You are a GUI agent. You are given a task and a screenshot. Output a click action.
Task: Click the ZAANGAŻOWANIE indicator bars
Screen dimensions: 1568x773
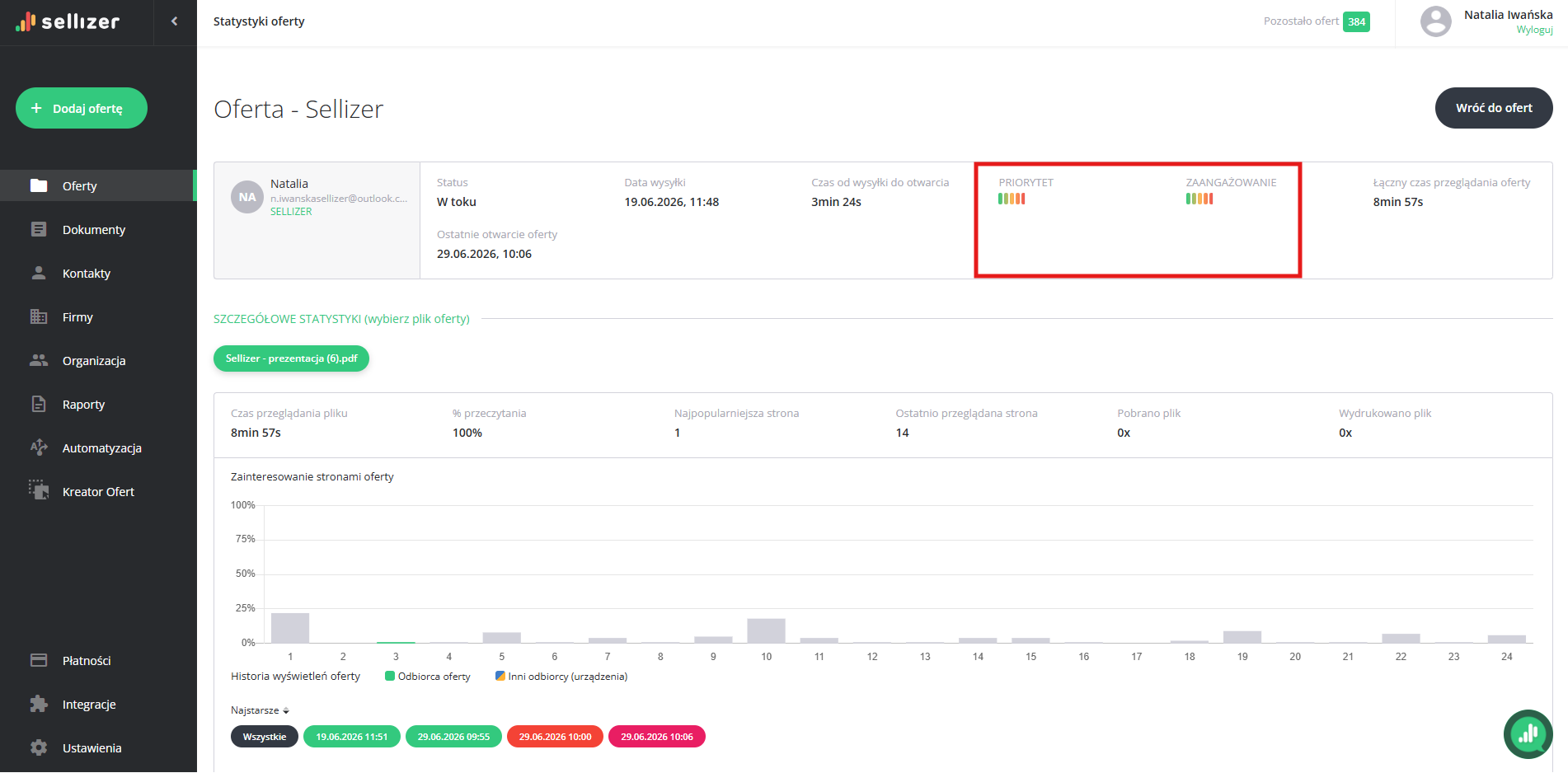1199,199
